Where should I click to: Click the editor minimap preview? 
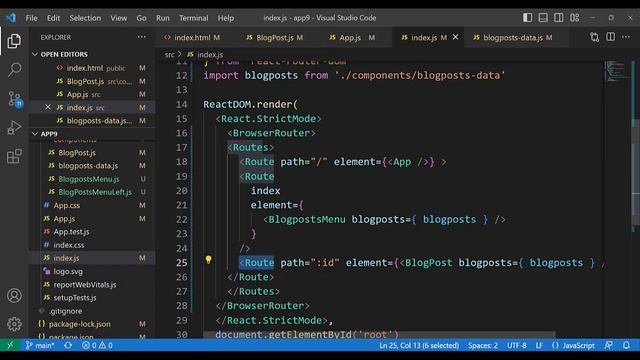[616, 72]
